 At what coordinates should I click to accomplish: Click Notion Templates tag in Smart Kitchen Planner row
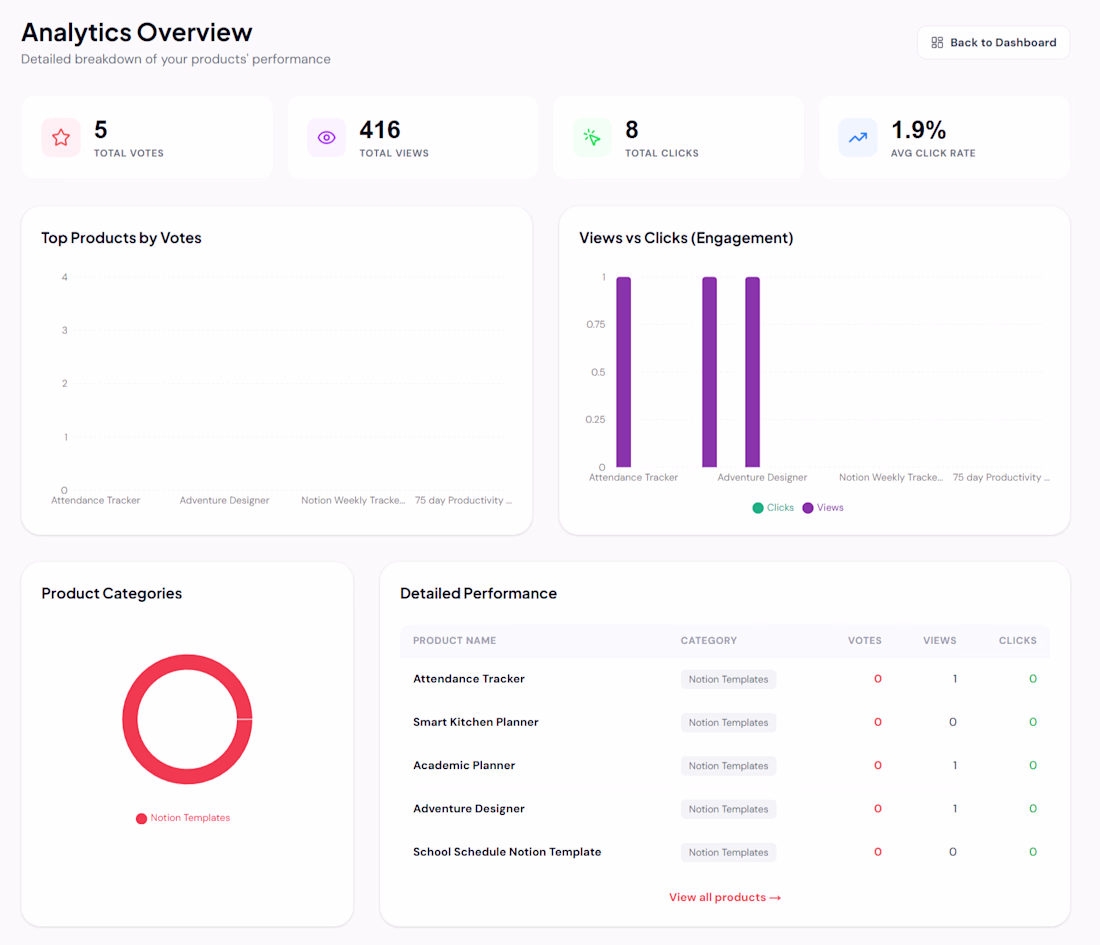click(728, 723)
